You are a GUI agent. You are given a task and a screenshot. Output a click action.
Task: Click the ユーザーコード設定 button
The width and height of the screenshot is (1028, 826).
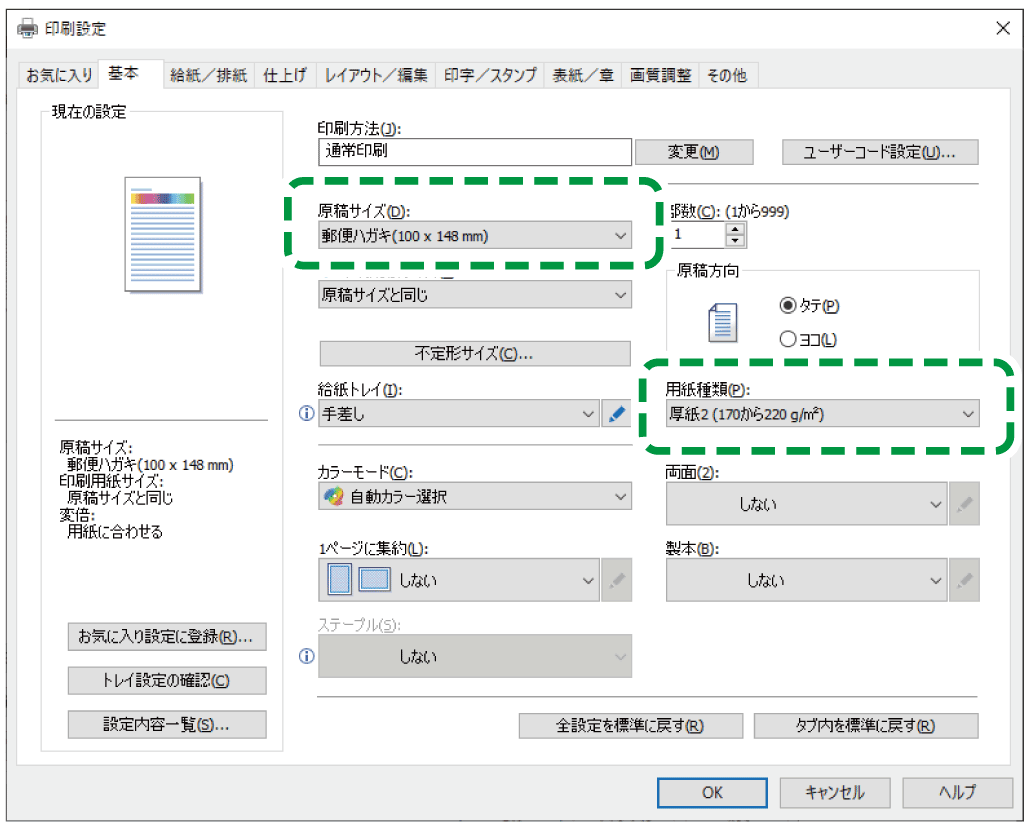[879, 152]
